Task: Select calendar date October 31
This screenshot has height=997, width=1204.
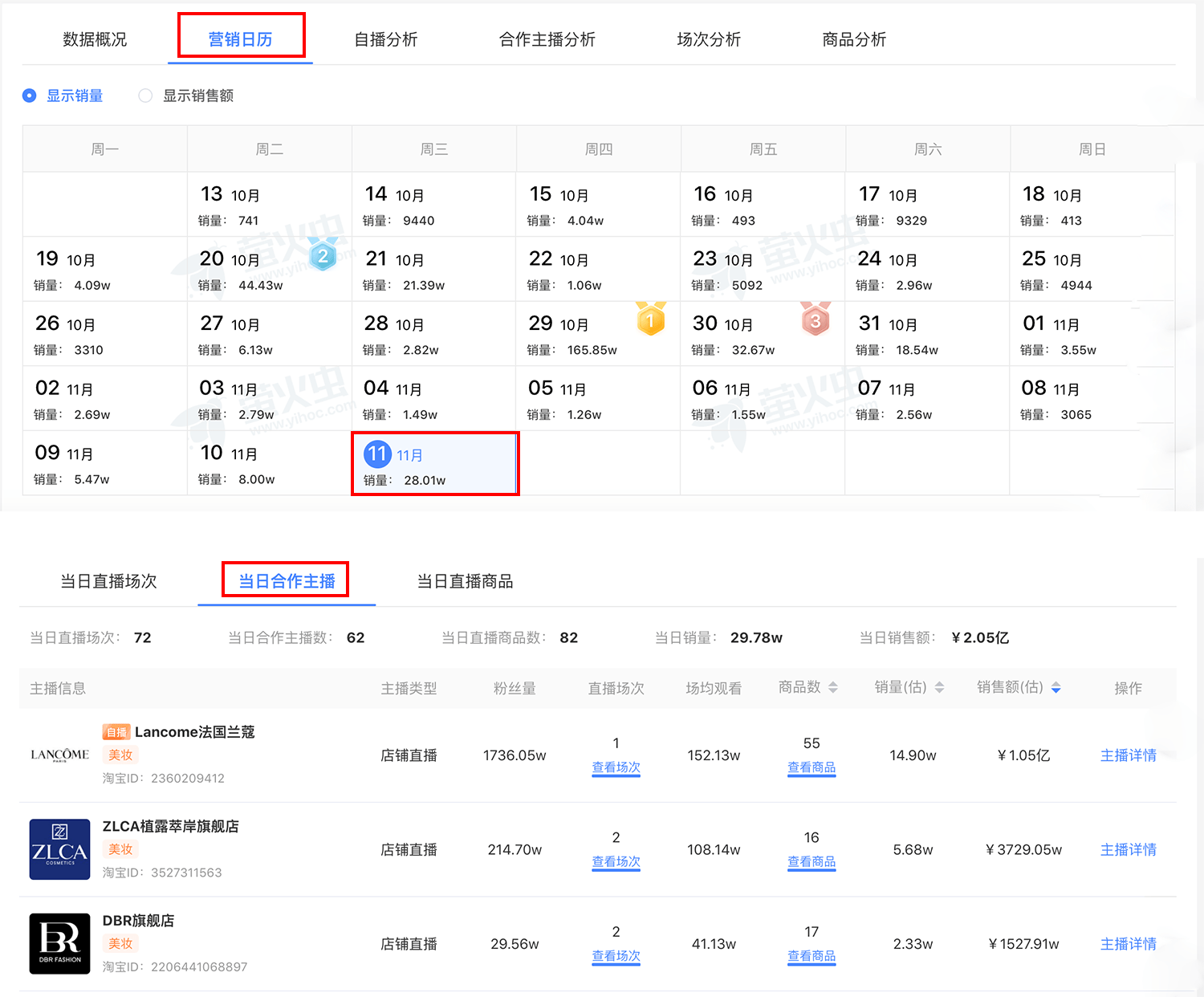Action: coord(927,334)
